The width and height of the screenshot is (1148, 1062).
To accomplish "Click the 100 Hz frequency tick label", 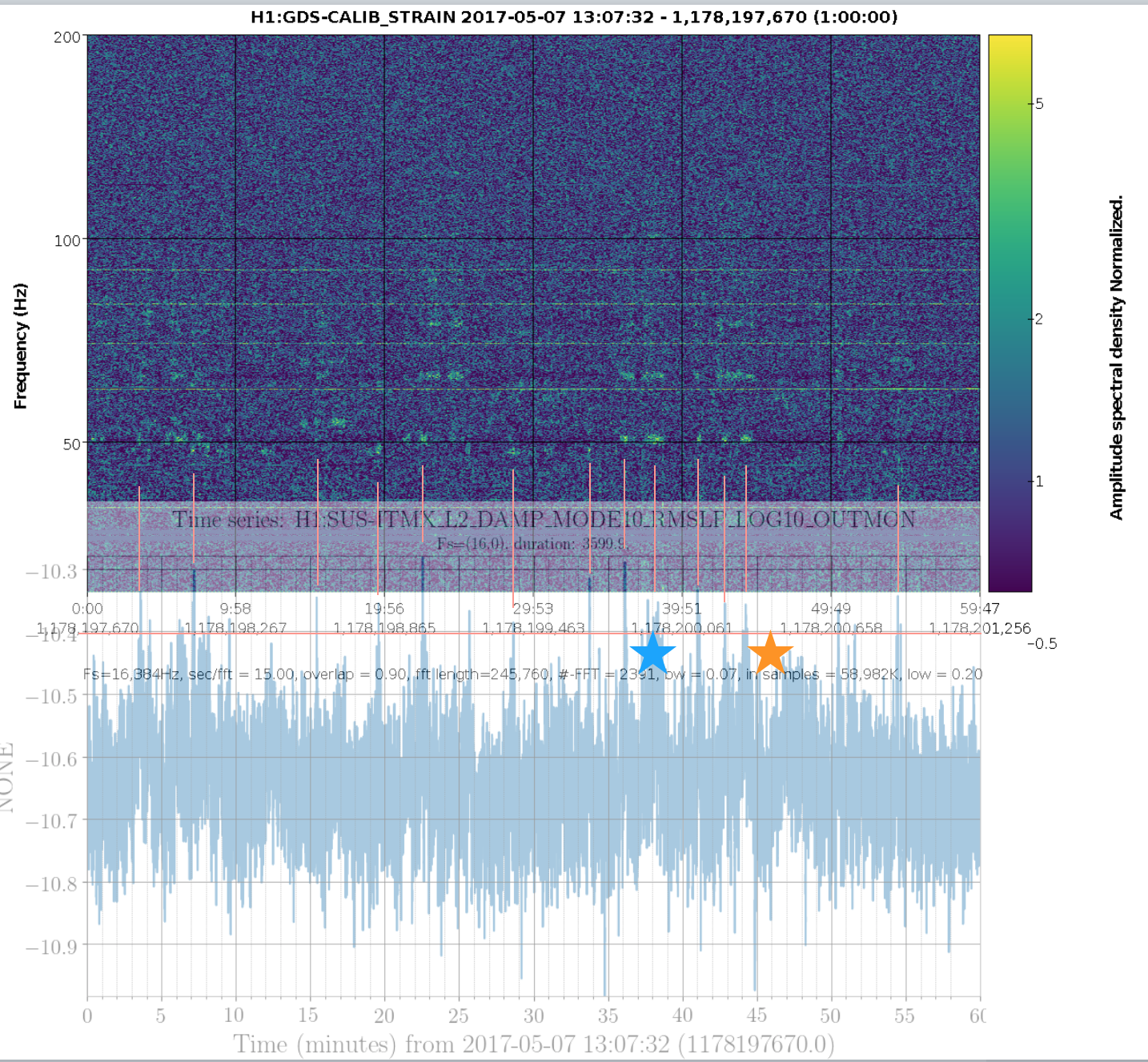I will 67,240.
